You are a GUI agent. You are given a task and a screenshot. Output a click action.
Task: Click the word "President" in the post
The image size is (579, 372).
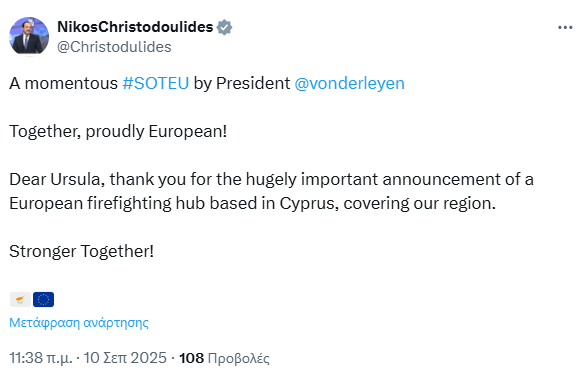coord(253,83)
